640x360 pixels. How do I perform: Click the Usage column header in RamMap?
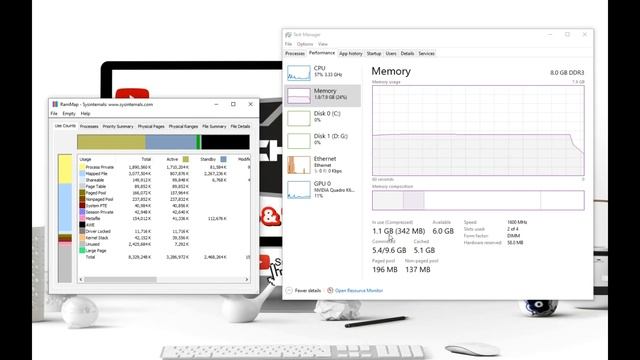85,159
